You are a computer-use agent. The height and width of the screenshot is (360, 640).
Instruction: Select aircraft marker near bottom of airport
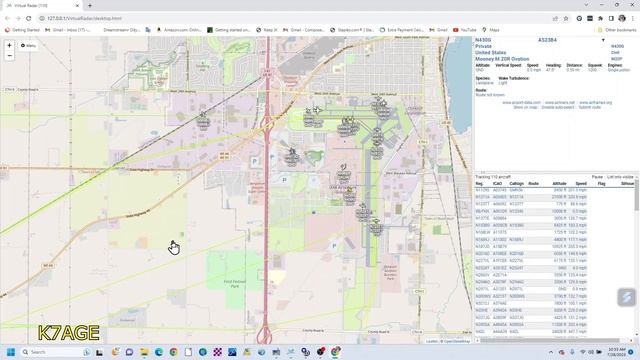pos(376,227)
